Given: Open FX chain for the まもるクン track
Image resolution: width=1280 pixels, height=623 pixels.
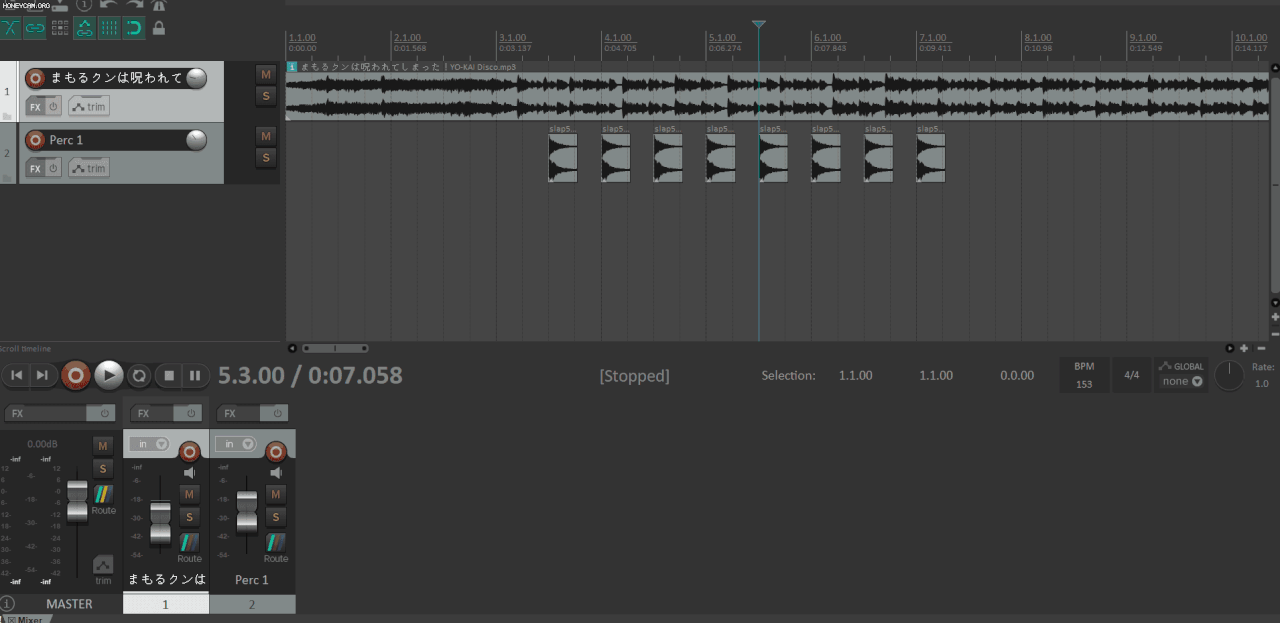Looking at the screenshot, I should (x=35, y=106).
